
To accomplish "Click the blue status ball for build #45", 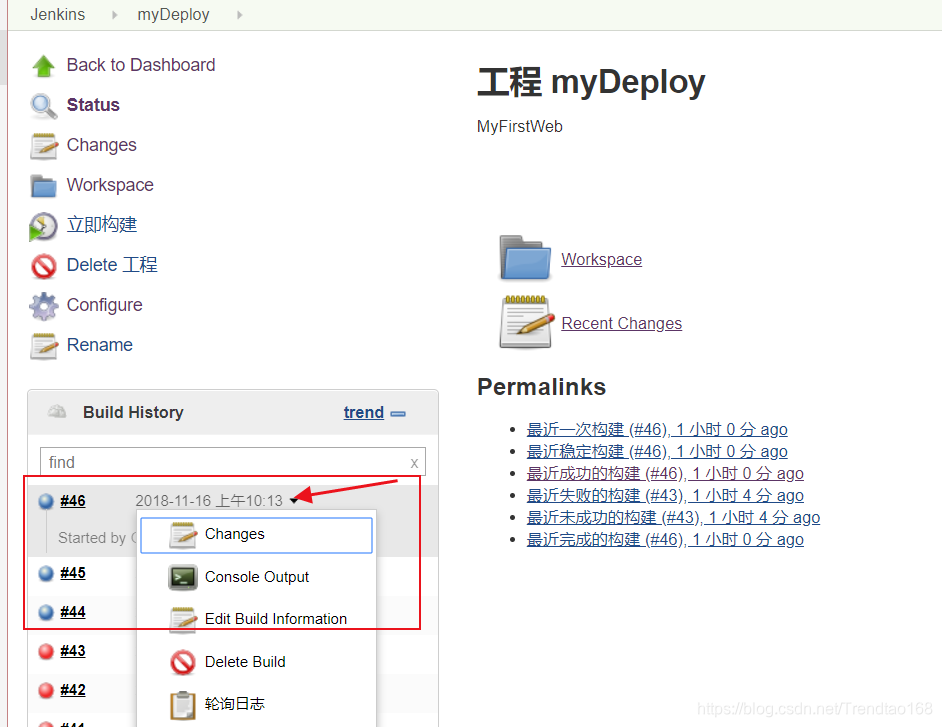I will pos(46,573).
